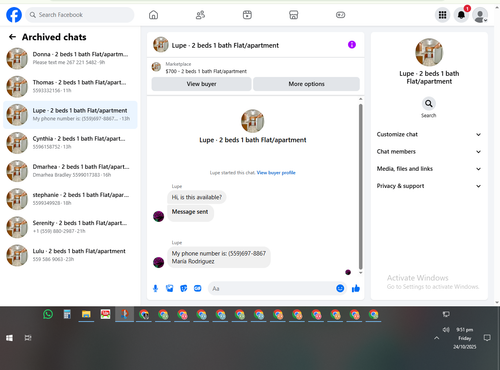Screen dimensions: 500x370
Task: Click the Lupe avatar in chat header
Action: pos(161,45)
